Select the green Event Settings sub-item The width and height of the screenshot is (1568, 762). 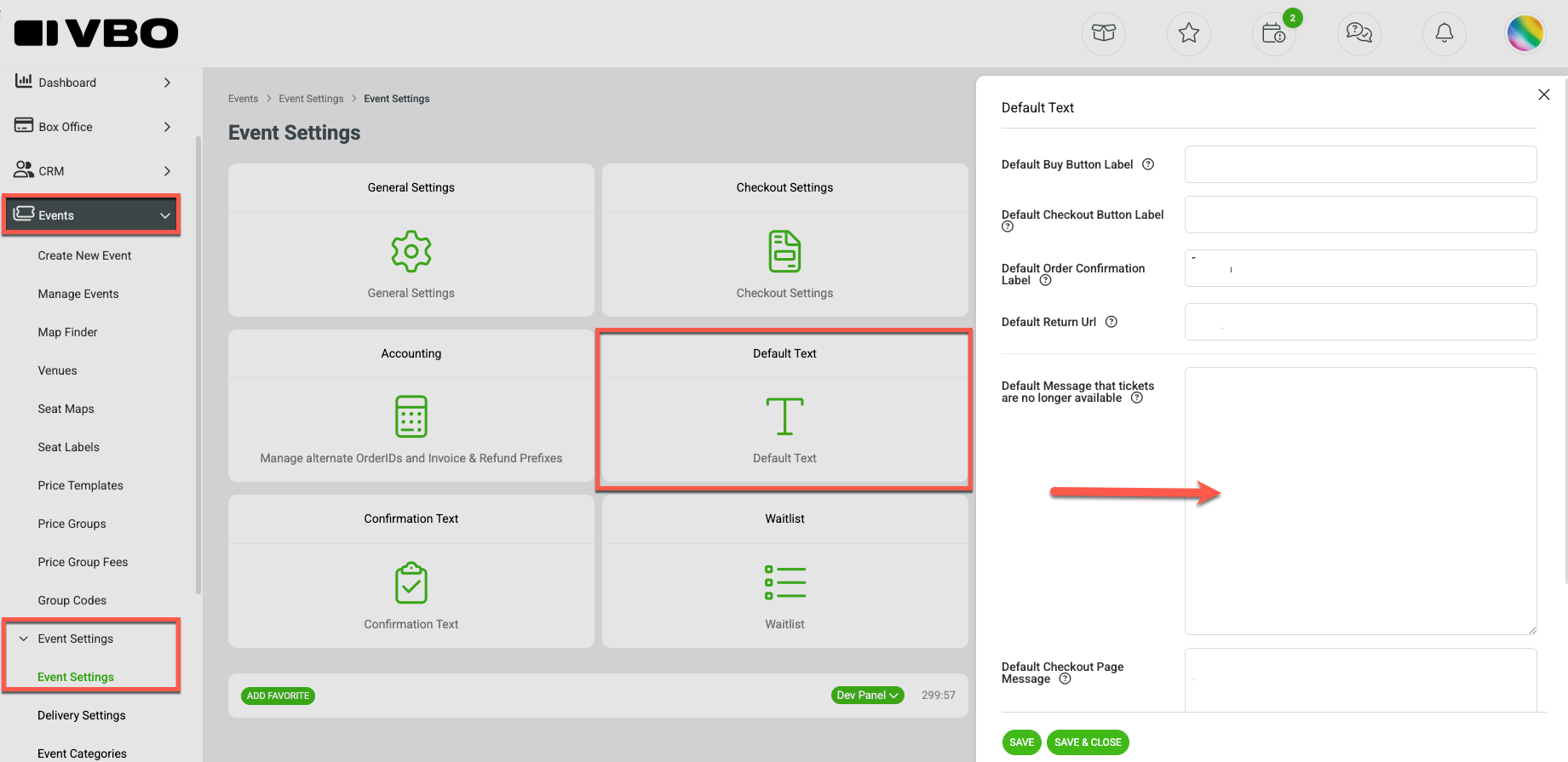[x=76, y=677]
